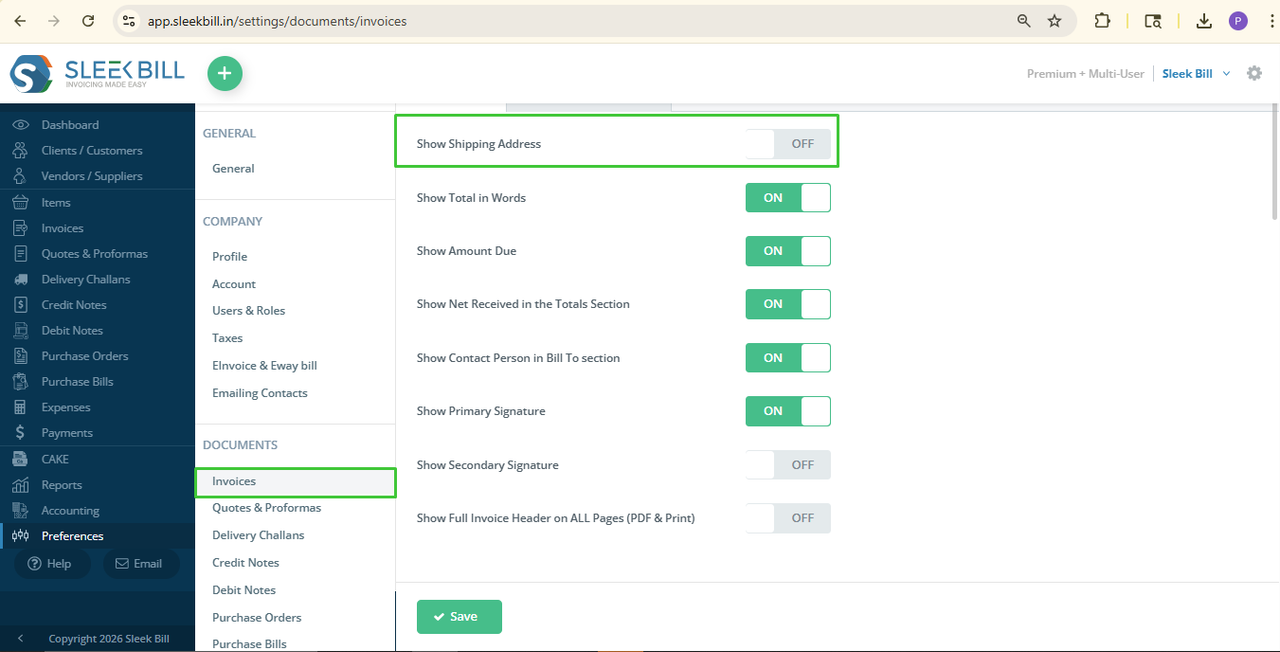Screen dimensions: 1280x652
Task: Open the browser profile avatar P
Action: (x=1238, y=20)
